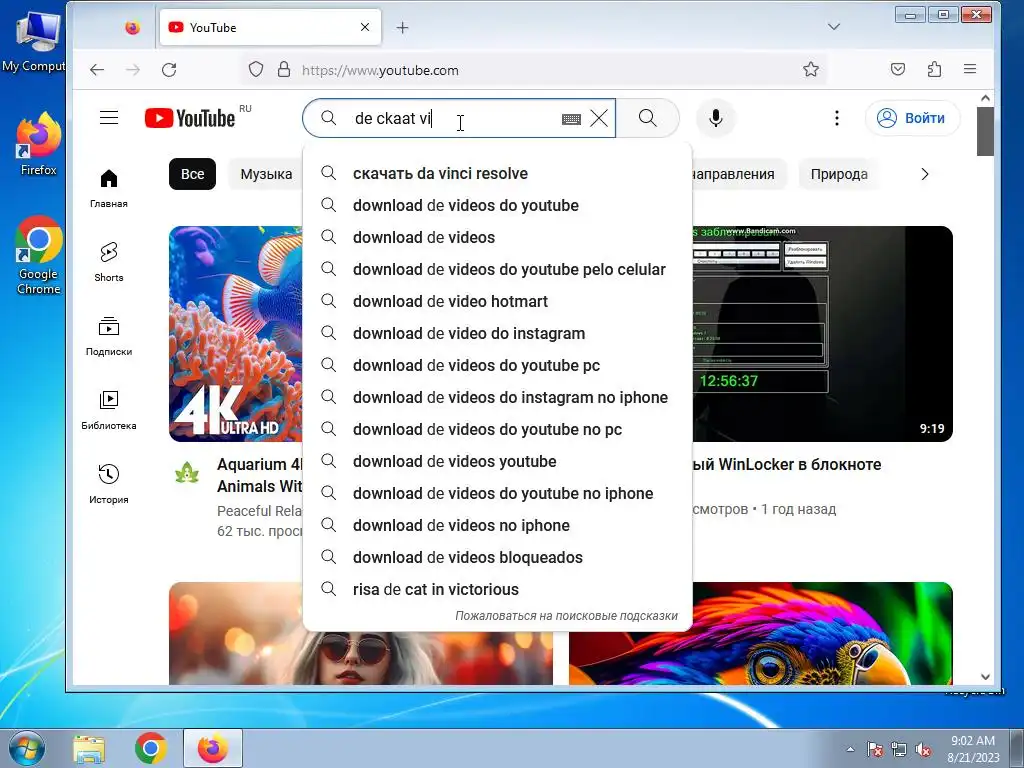Start voice search with microphone icon

[x=716, y=118]
